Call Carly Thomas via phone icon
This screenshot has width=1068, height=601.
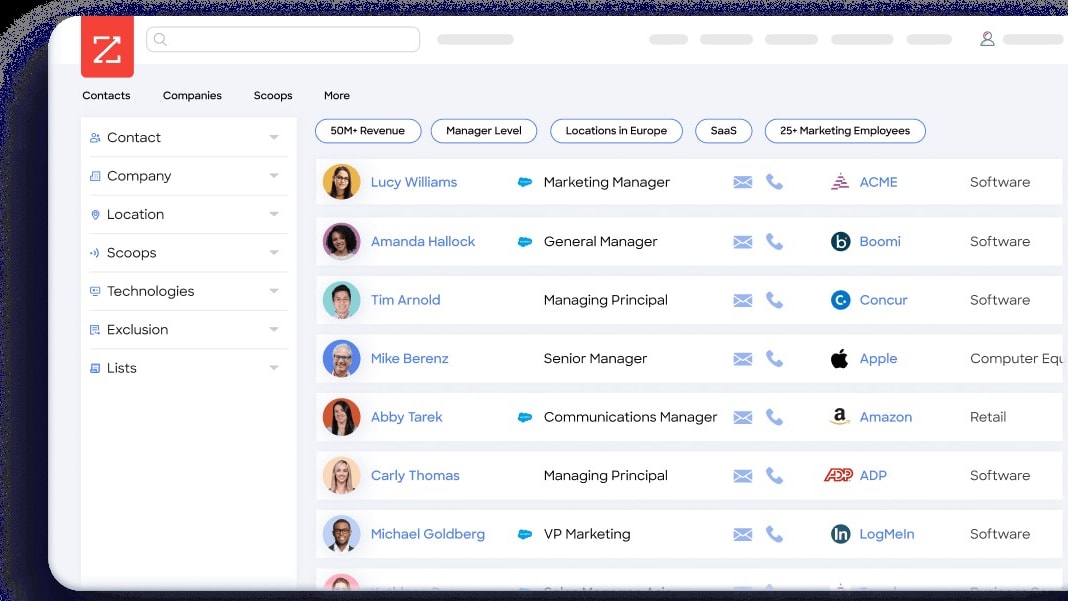(774, 476)
